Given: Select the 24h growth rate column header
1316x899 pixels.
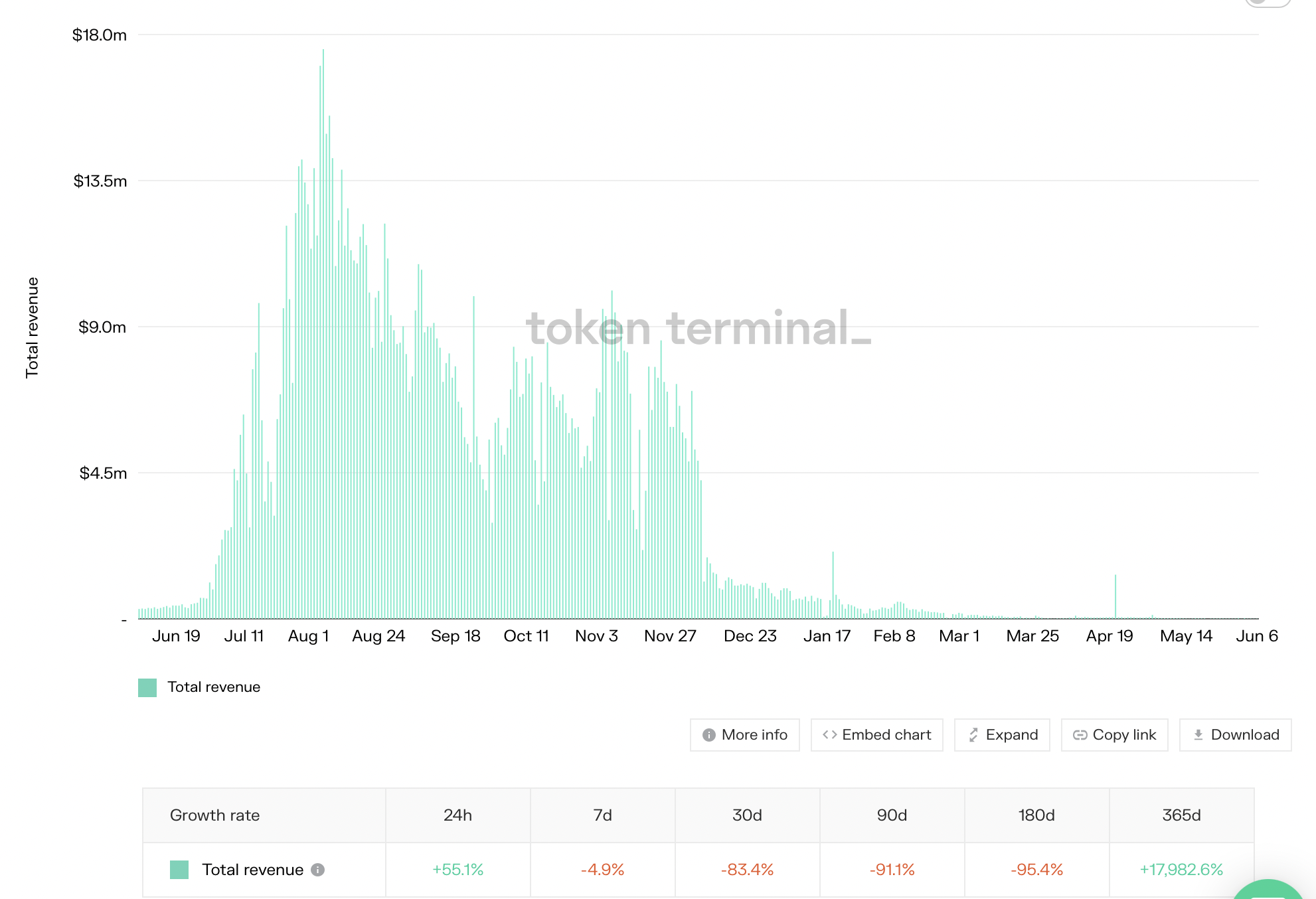Looking at the screenshot, I should 457,815.
